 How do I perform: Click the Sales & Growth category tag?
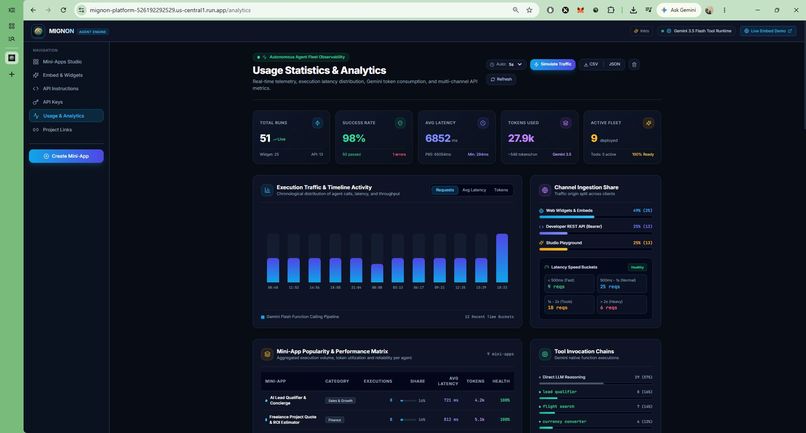[x=340, y=401]
